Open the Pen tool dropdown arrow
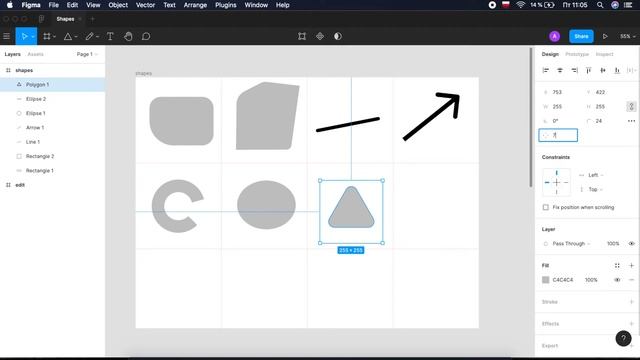This screenshot has height=360, width=640. coord(97,37)
